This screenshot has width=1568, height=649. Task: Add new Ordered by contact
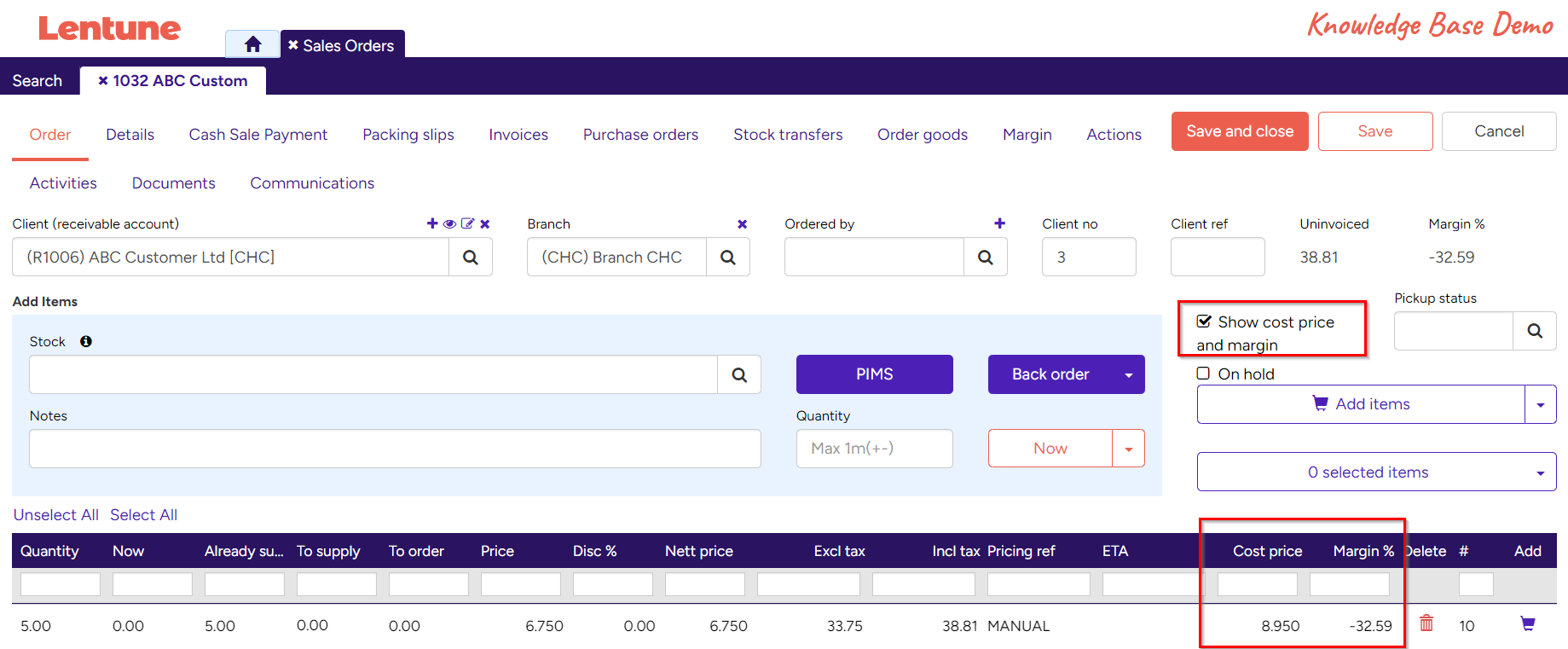pyautogui.click(x=999, y=223)
